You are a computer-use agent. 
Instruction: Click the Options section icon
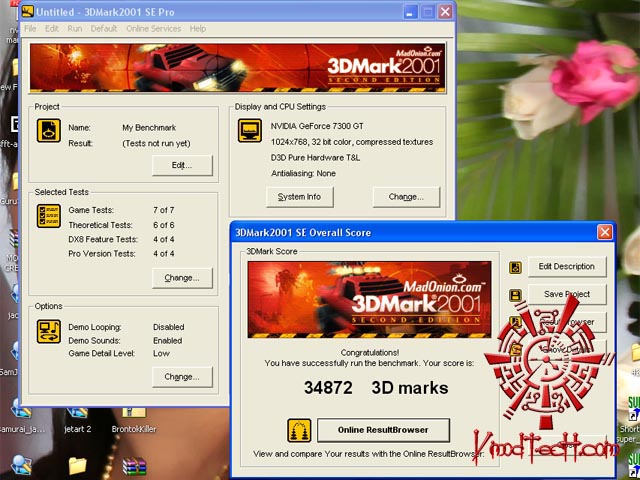coord(49,331)
